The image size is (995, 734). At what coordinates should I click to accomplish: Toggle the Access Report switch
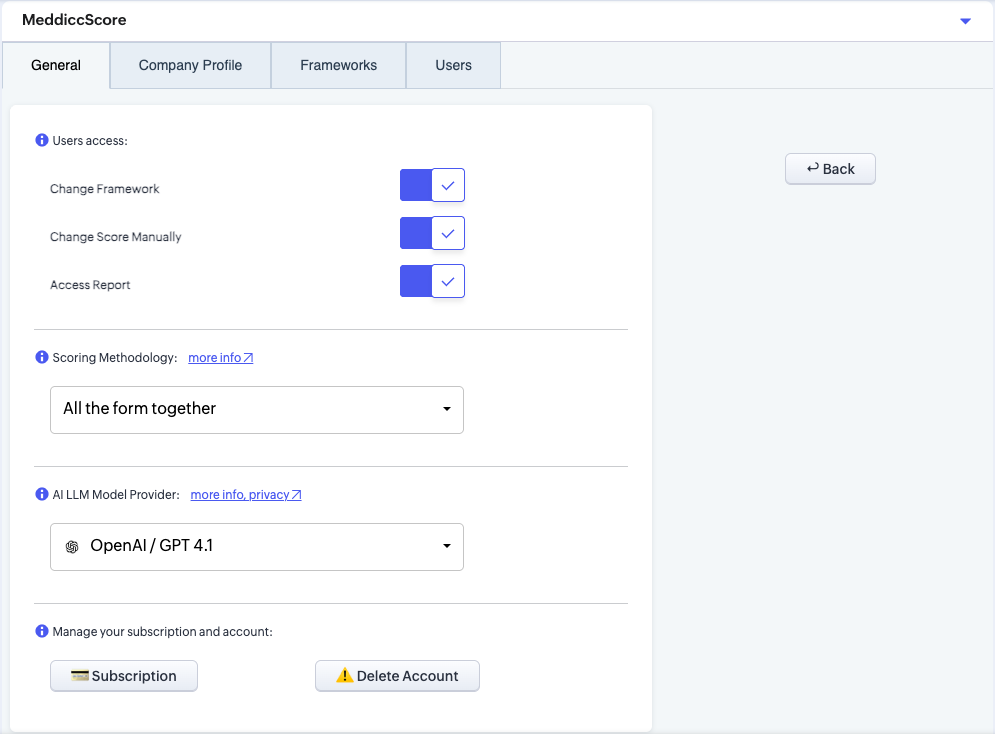point(432,281)
